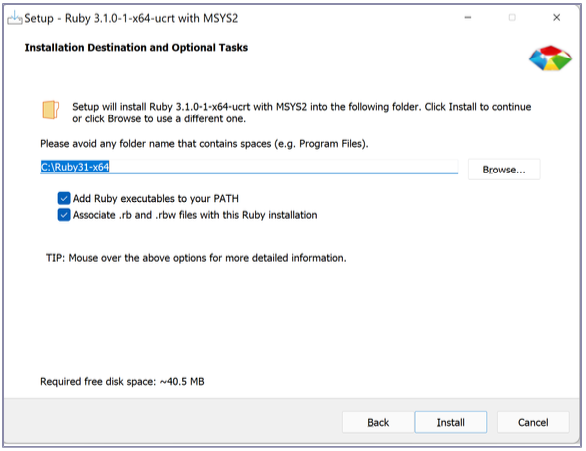Viewport: 586px width, 451px height.
Task: Minimize the Setup window
Action: pos(468,18)
